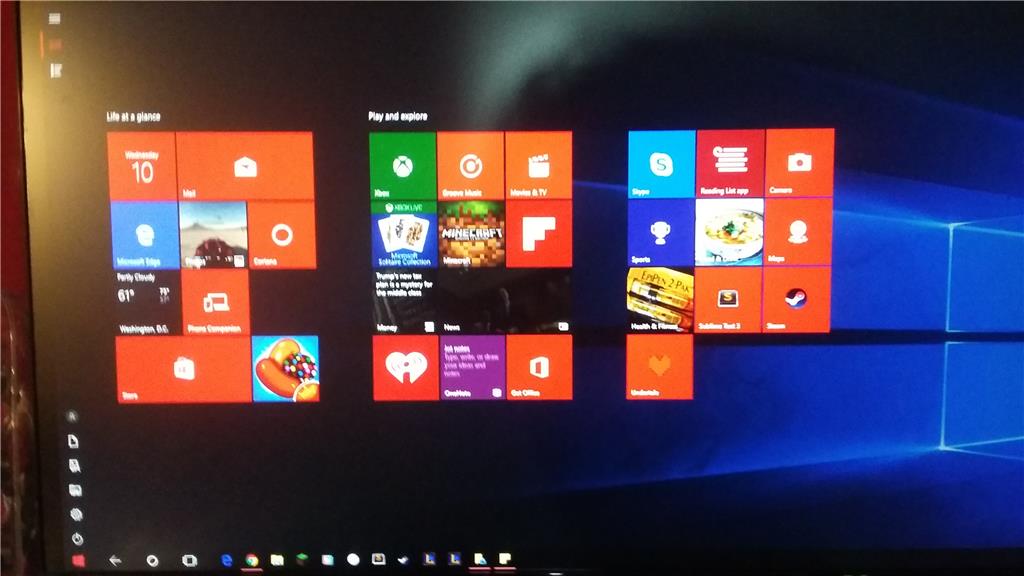
Task: Open Cortana circle on the taskbar
Action: tap(152, 560)
